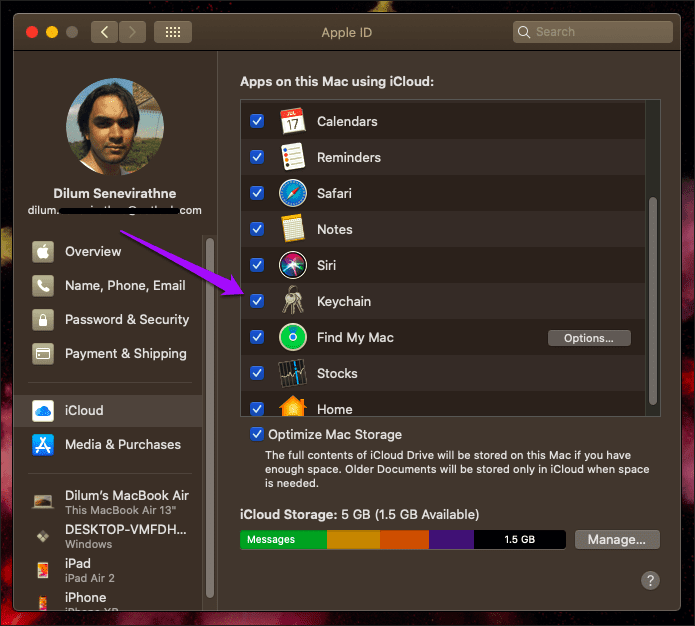Open Media & Purchases settings
The height and width of the screenshot is (626, 695).
point(109,445)
